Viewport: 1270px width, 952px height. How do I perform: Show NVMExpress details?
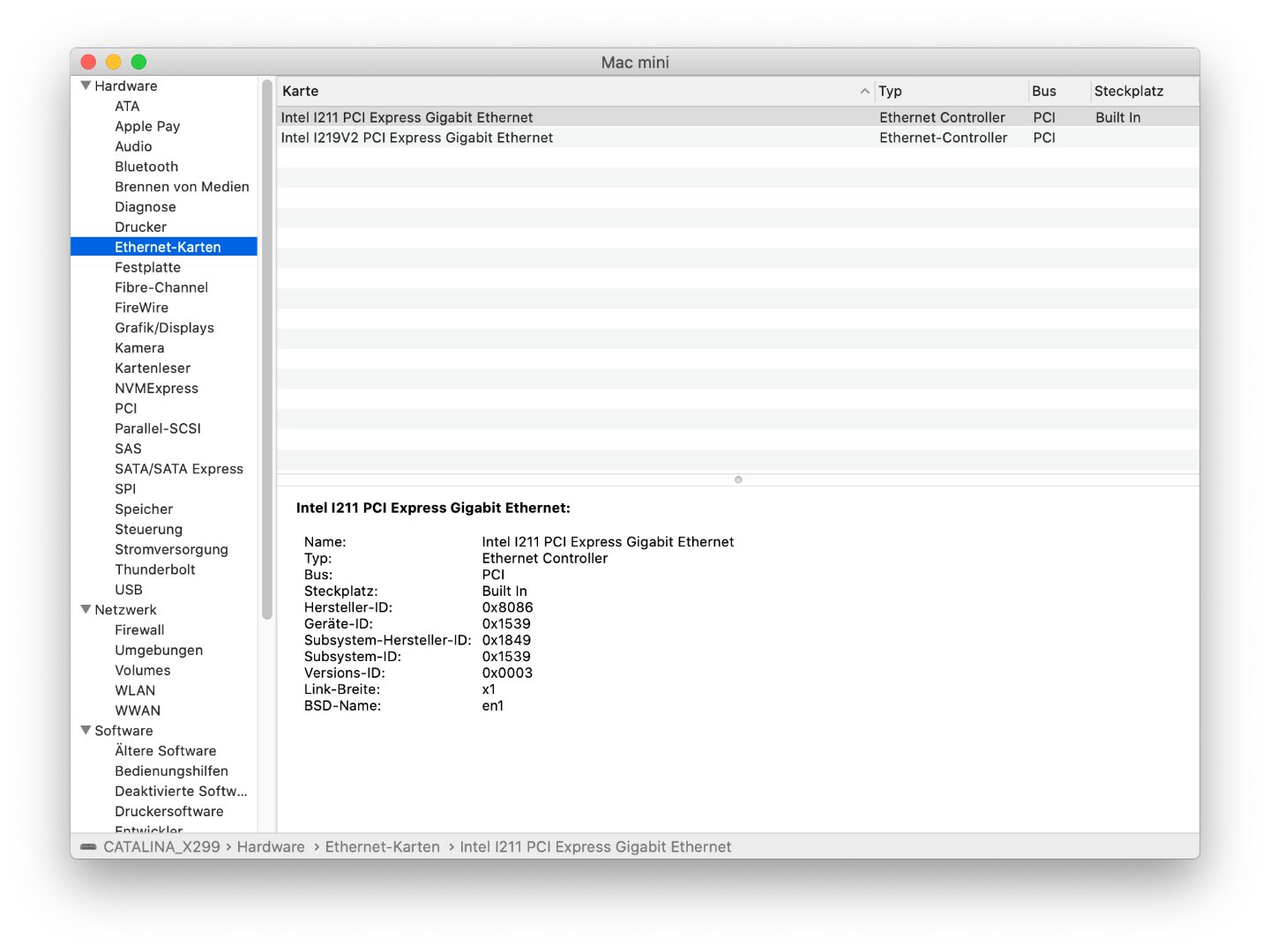[x=156, y=388]
